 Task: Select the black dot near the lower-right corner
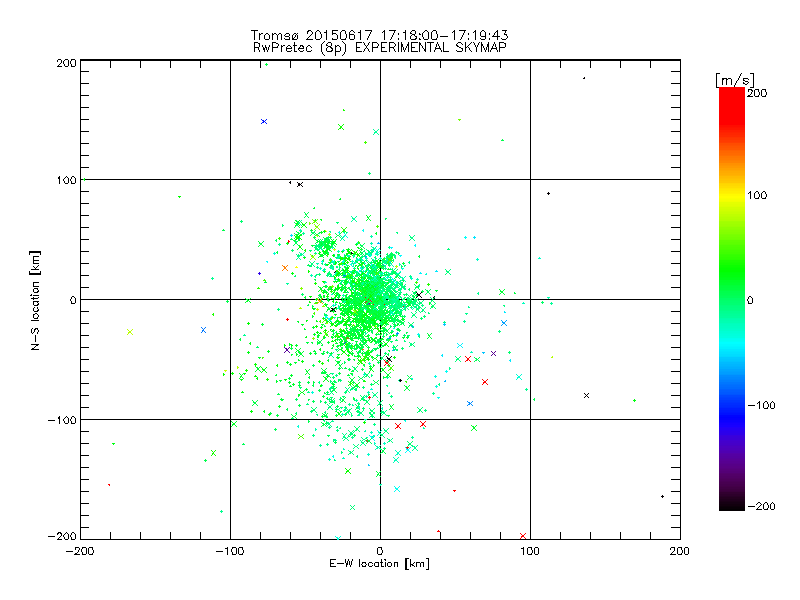click(662, 496)
